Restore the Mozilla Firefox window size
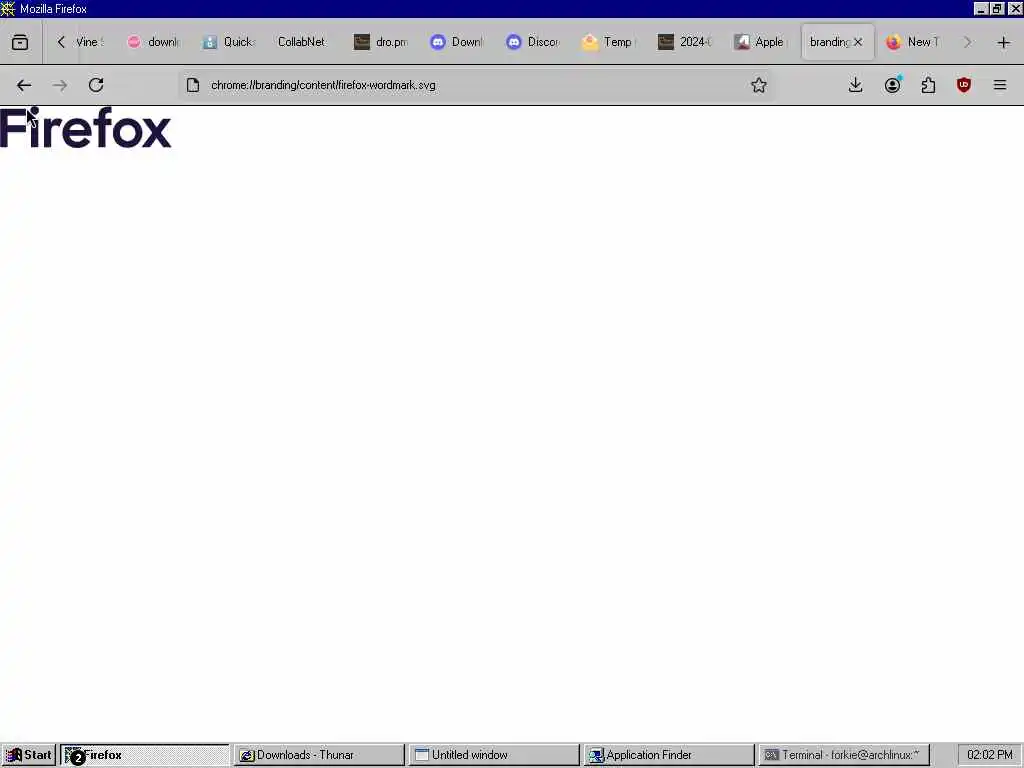The height and width of the screenshot is (768, 1024). click(x=997, y=8)
